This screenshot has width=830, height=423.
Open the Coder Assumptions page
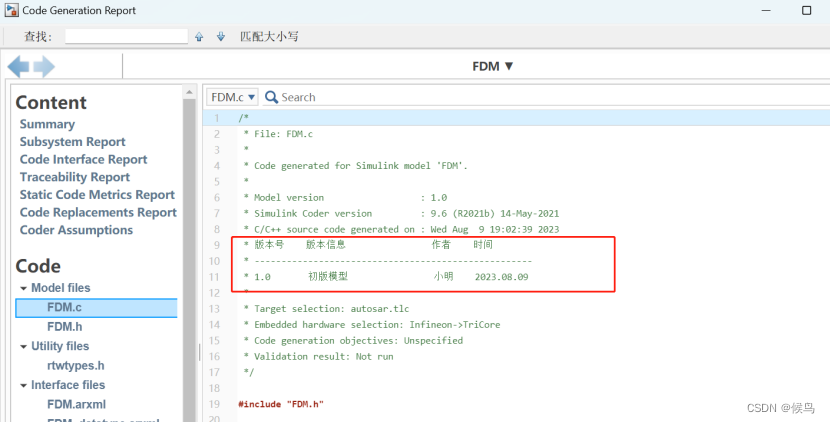tap(76, 230)
